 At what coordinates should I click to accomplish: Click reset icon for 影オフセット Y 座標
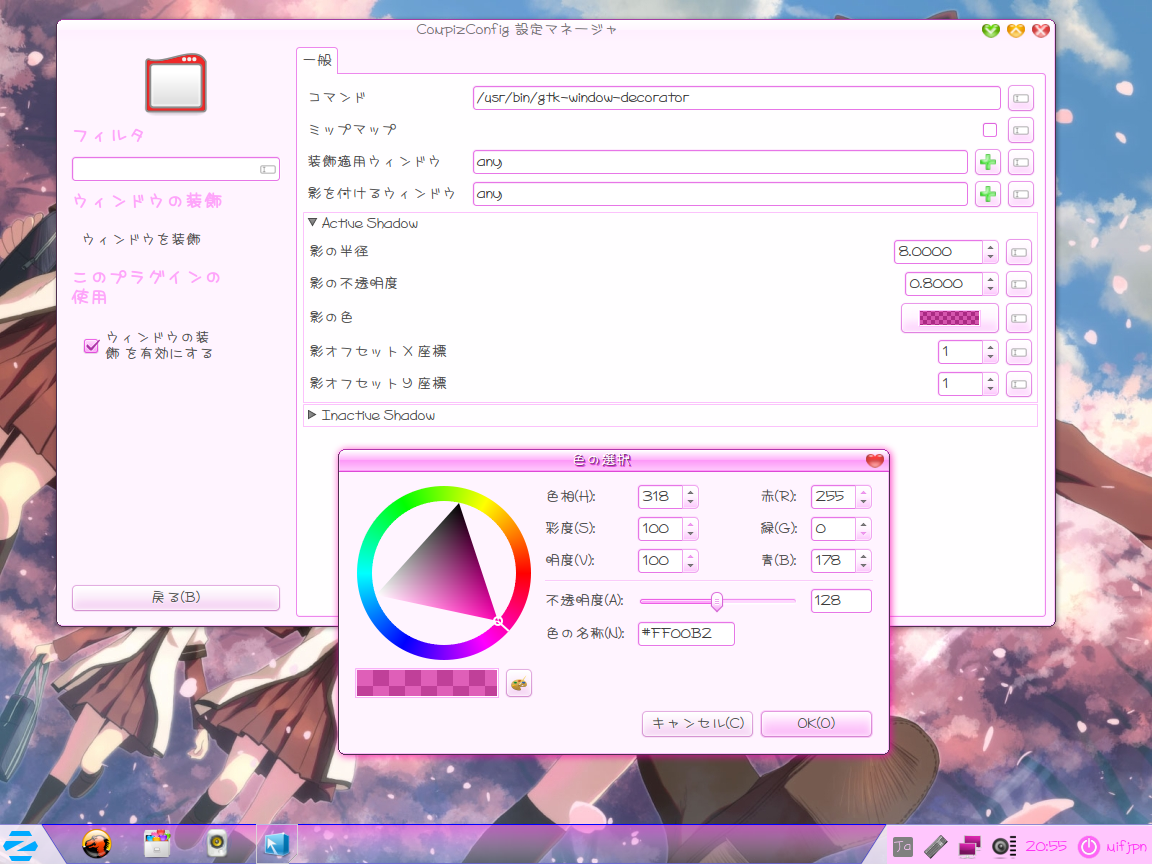click(1018, 384)
